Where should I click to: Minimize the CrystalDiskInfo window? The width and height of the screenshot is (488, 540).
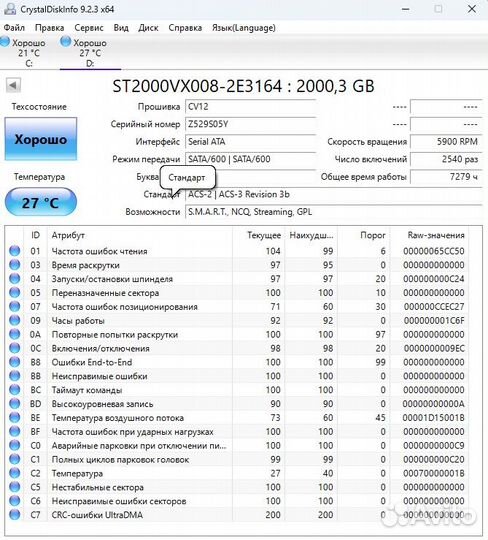click(406, 9)
